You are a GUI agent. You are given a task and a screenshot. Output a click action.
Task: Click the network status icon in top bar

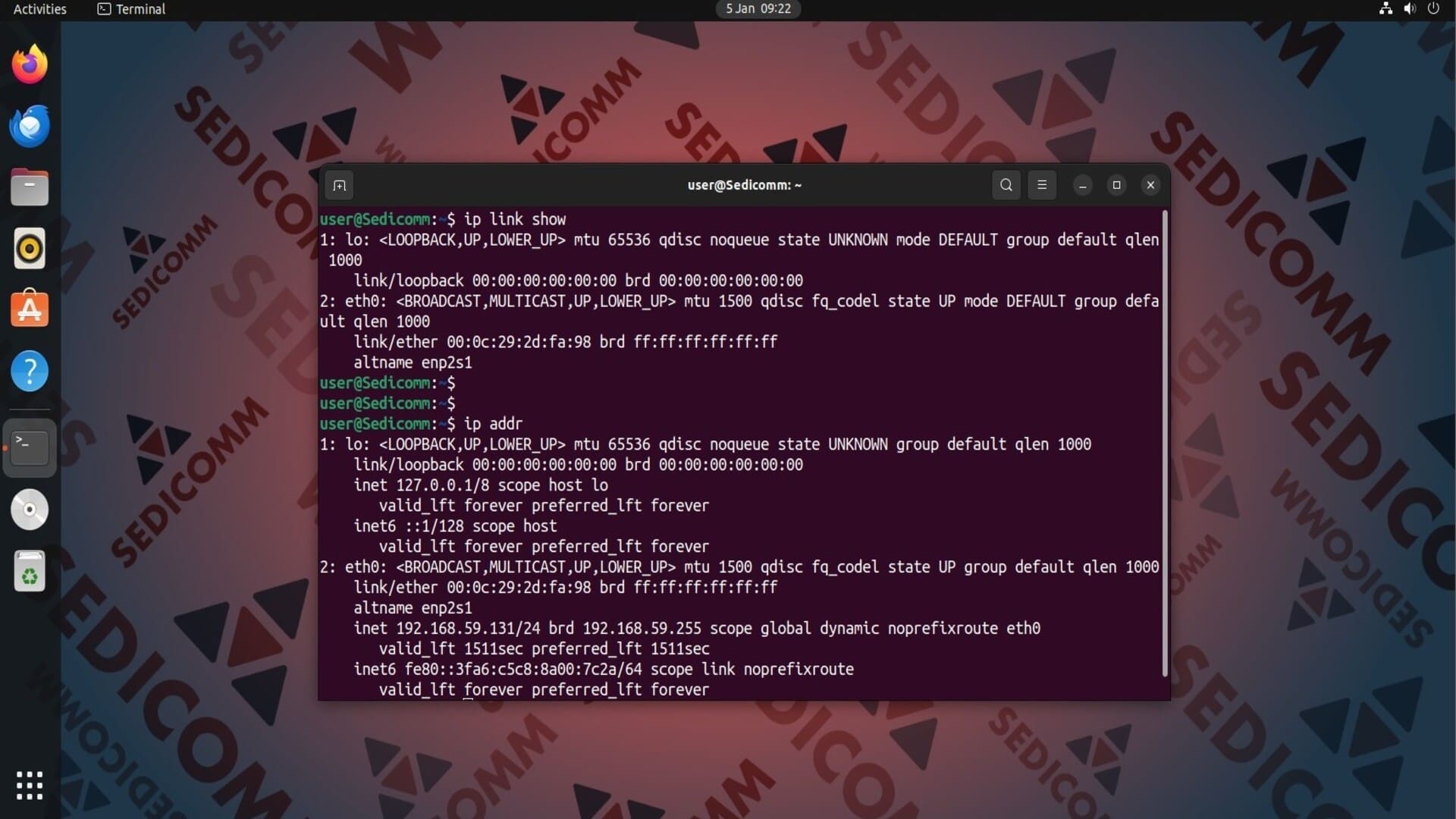pyautogui.click(x=1385, y=9)
